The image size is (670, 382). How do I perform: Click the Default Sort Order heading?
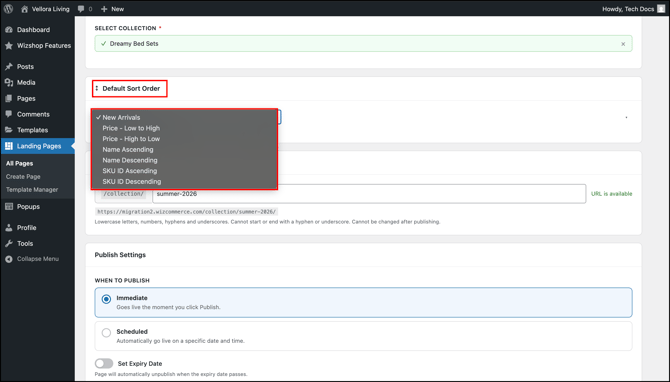pyautogui.click(x=131, y=88)
